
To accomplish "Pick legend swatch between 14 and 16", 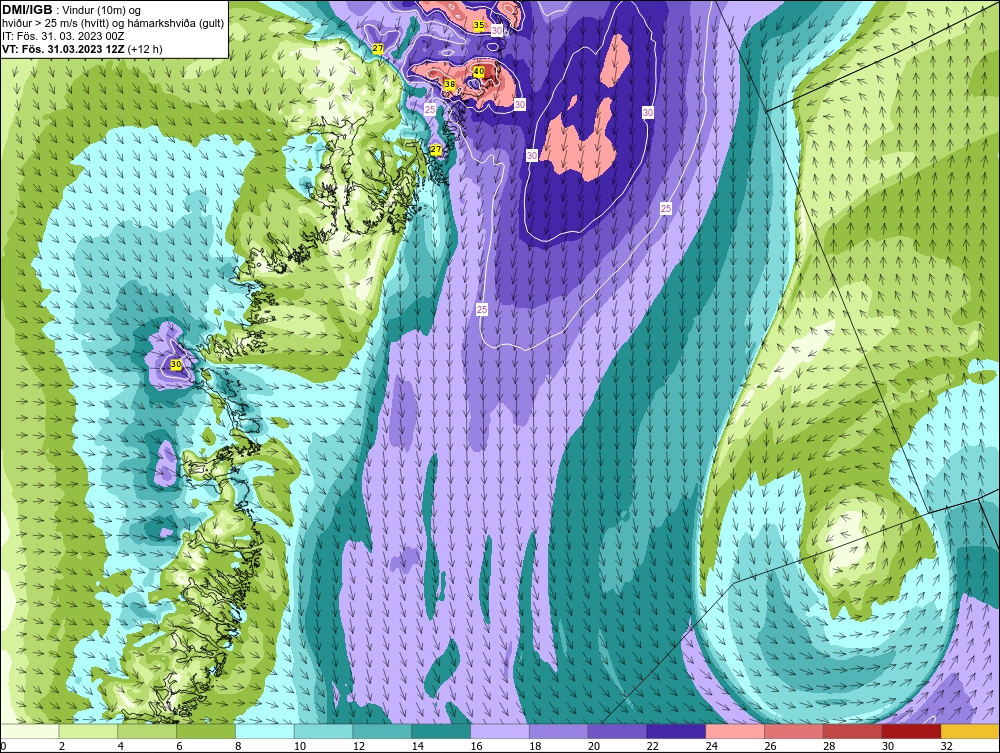I will click(x=441, y=732).
